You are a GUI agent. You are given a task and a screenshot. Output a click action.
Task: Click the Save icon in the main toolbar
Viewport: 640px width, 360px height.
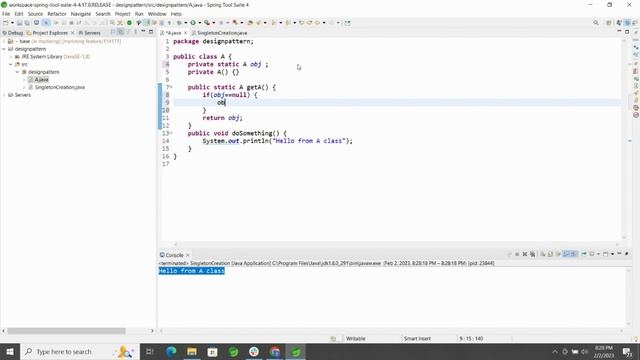click(x=19, y=23)
